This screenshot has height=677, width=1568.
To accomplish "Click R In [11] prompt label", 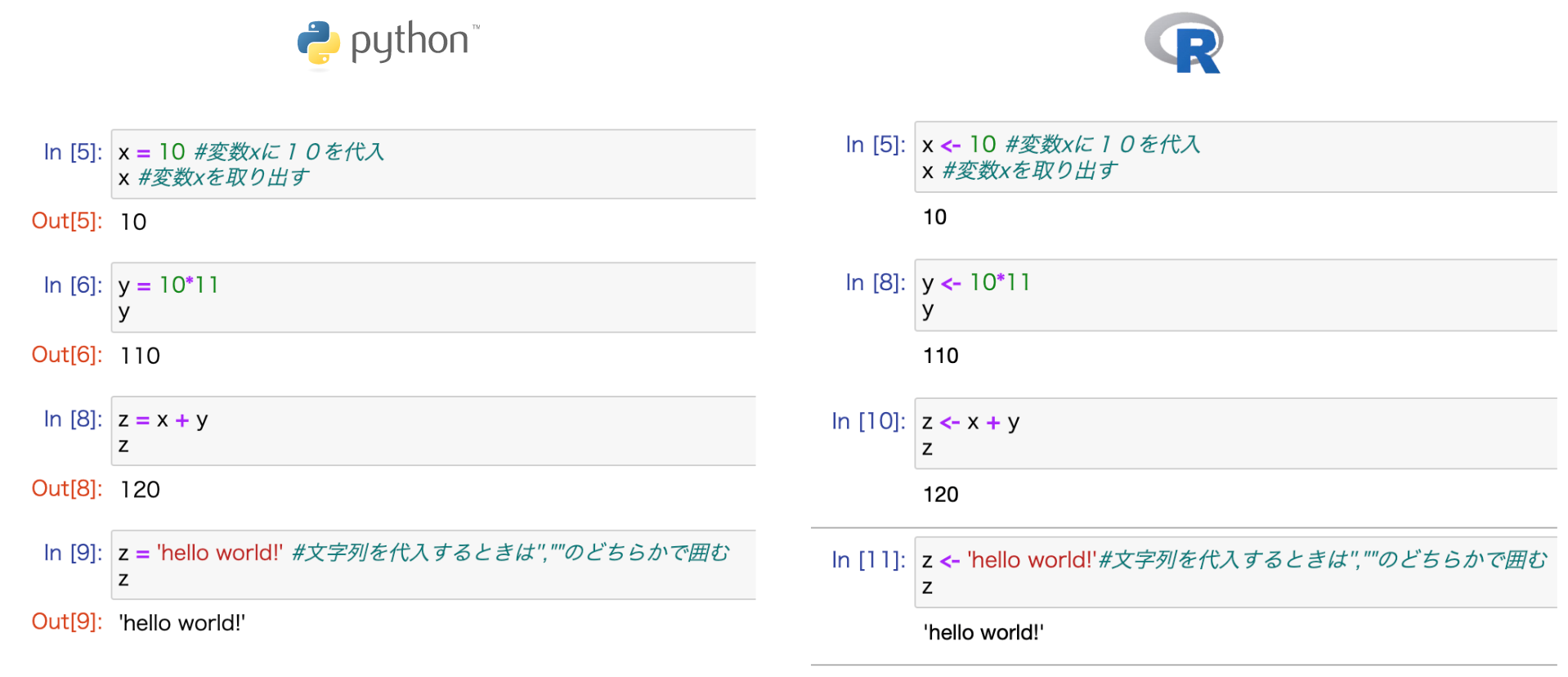I will coord(868,560).
